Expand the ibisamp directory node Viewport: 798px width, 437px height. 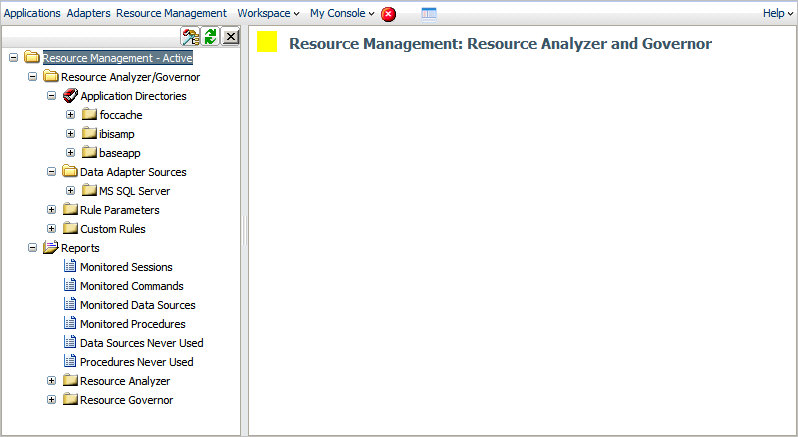pos(70,134)
